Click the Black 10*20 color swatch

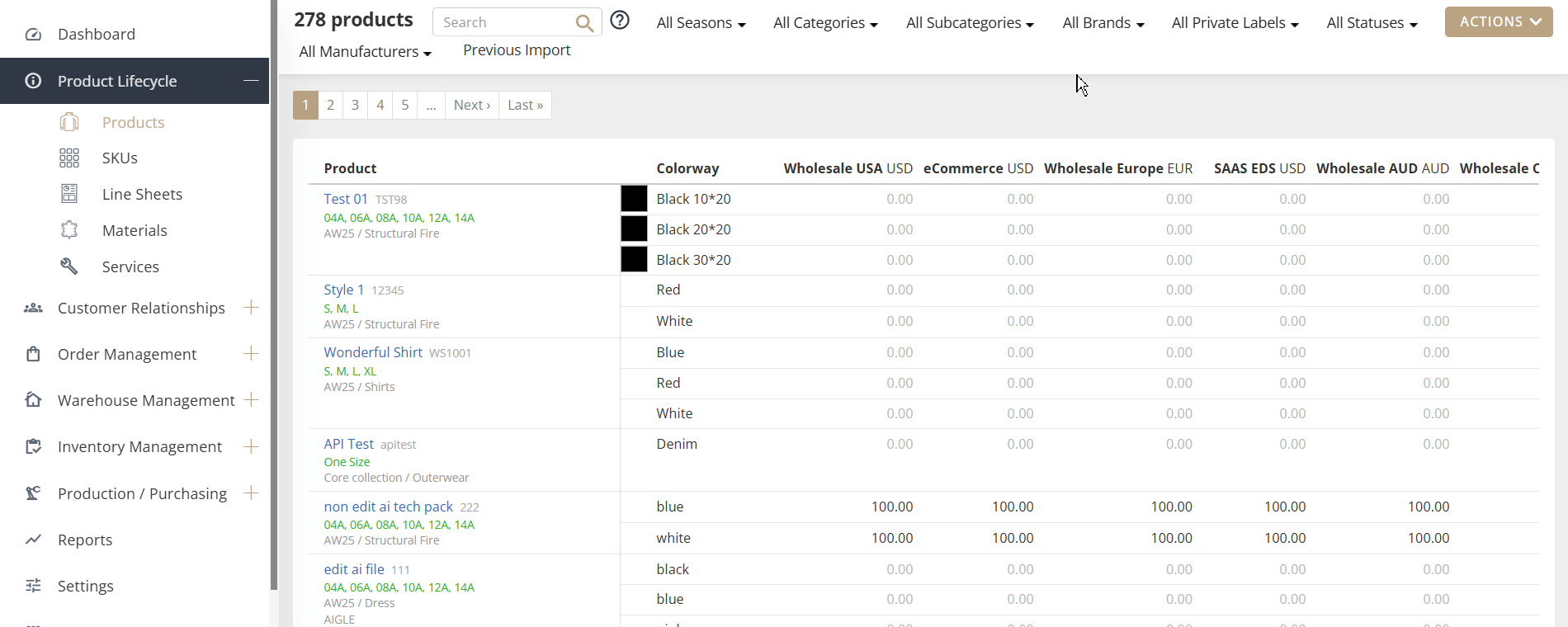point(634,199)
